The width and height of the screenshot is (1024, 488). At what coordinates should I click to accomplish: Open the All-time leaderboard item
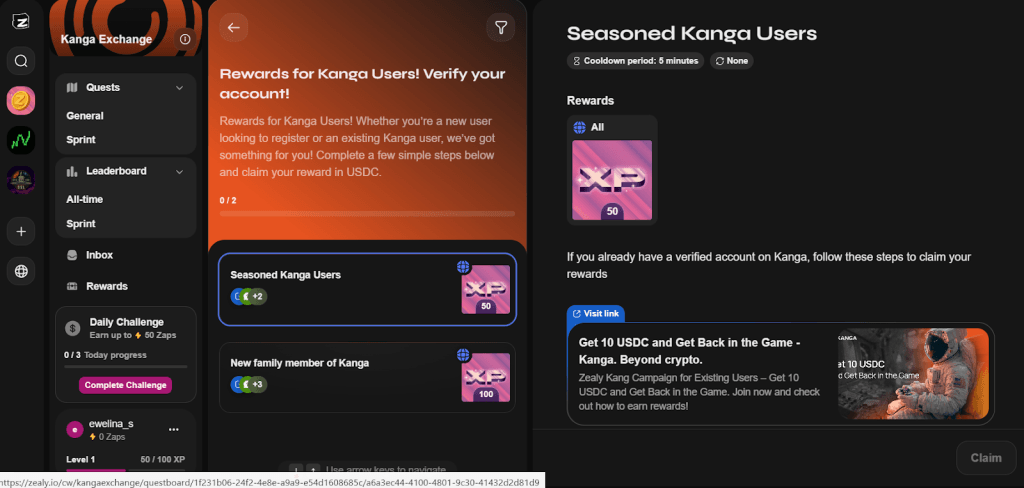click(85, 199)
